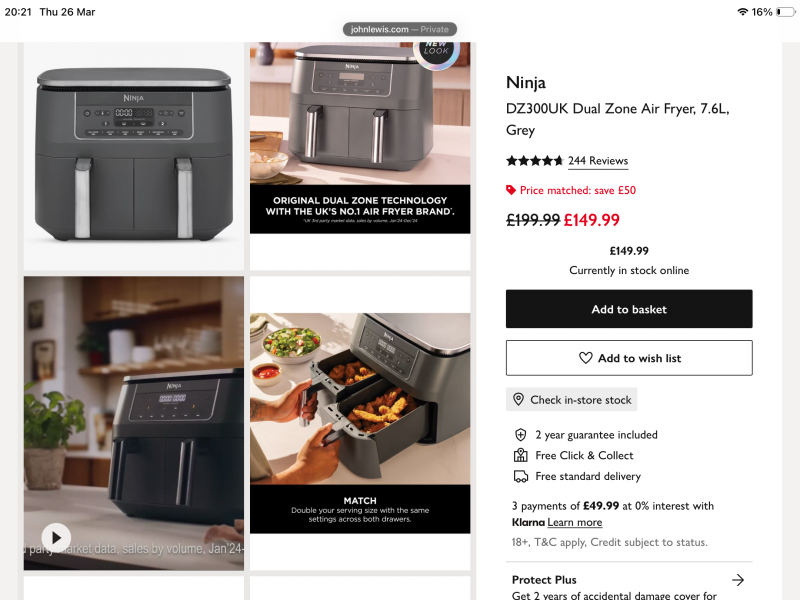This screenshot has height=600, width=800.
Task: Click the Protect Plus arrow icon
Action: point(738,580)
